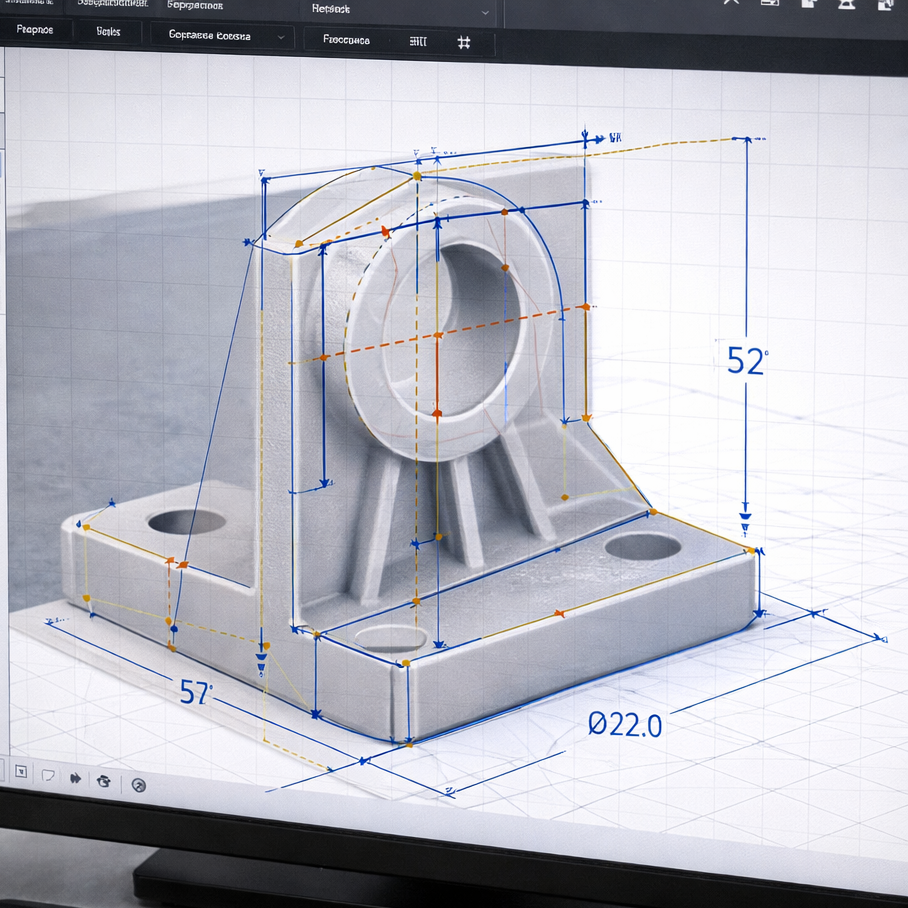Click the sketch shape icon in bottom bar
The height and width of the screenshot is (908, 908).
pos(47,776)
